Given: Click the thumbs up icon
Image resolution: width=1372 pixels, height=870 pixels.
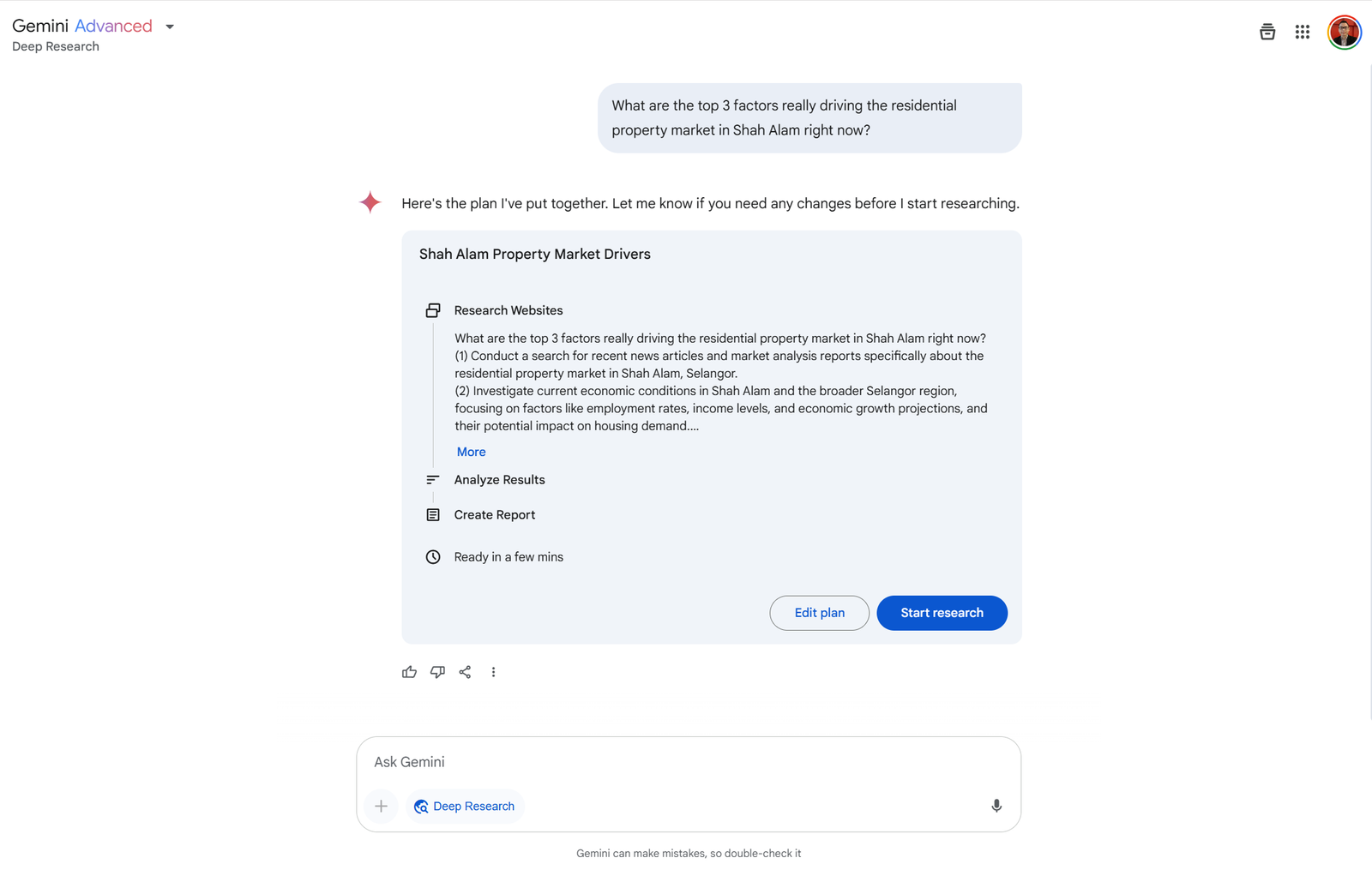Looking at the screenshot, I should pyautogui.click(x=409, y=672).
